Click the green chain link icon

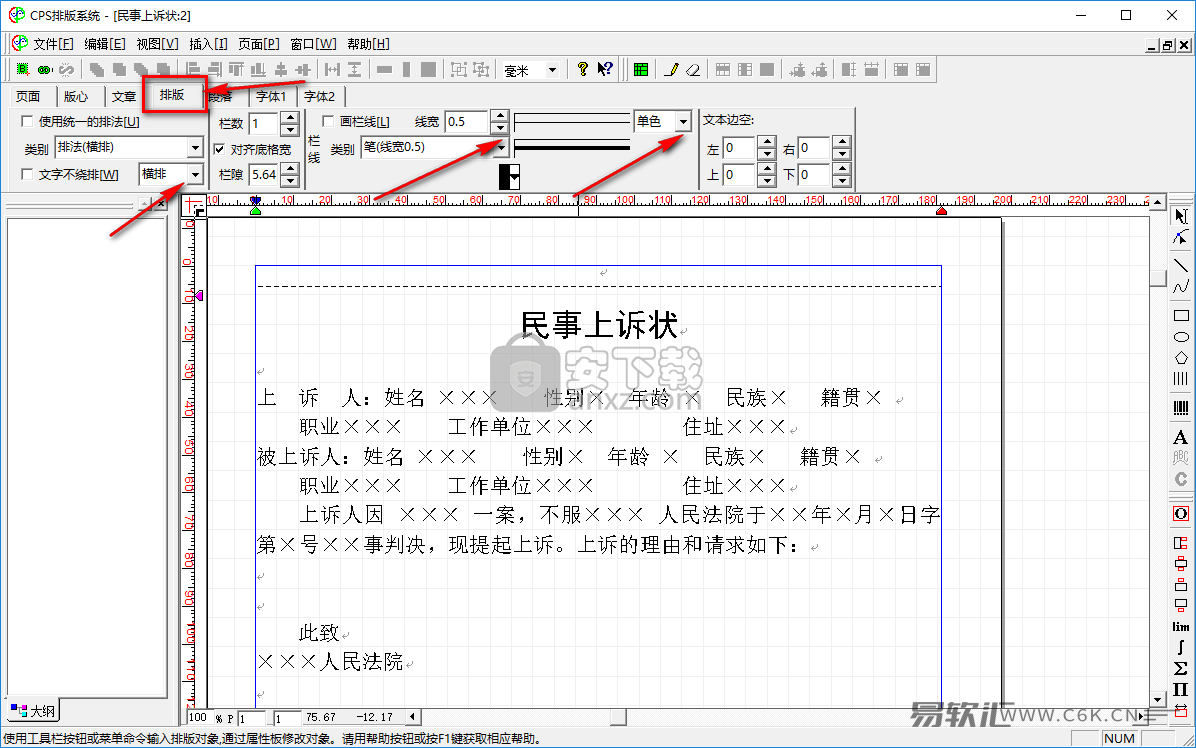45,70
